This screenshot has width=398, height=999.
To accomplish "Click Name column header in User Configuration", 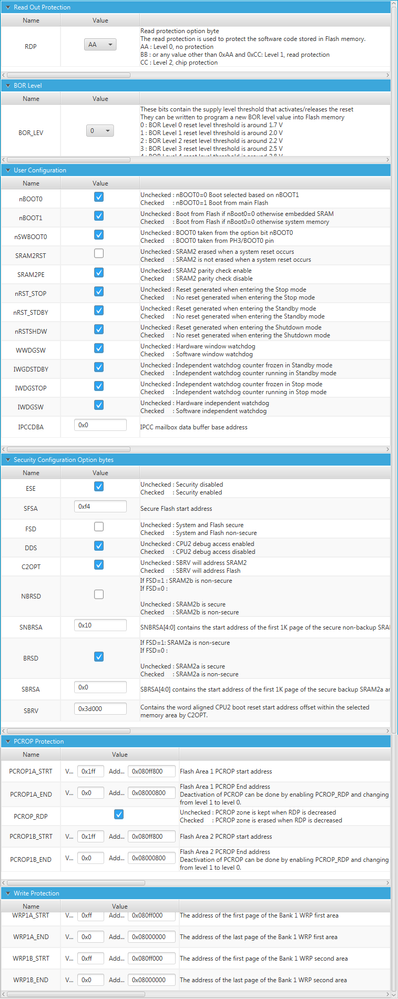I will (x=31, y=183).
